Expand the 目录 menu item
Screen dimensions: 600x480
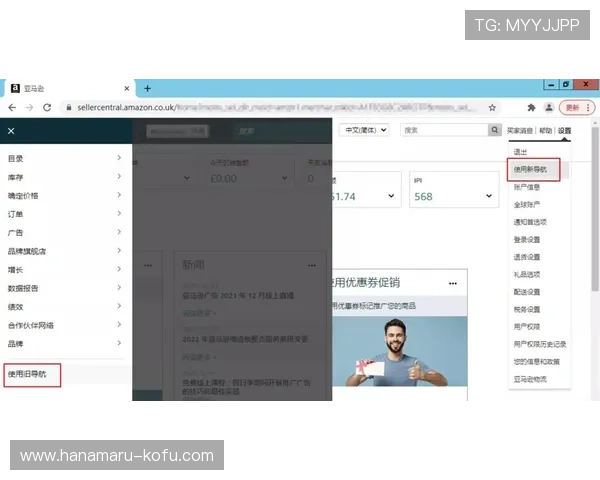(119, 159)
